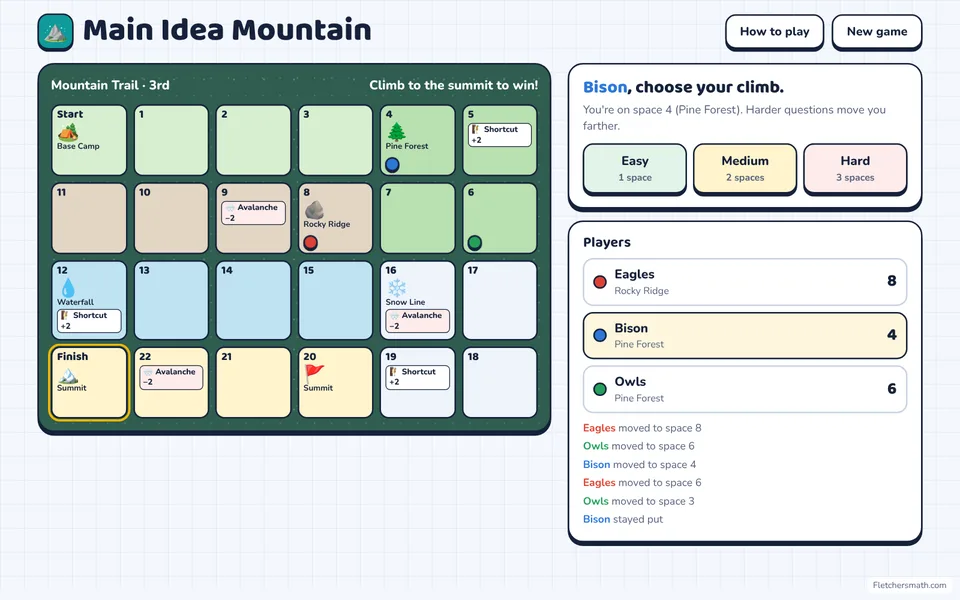Click the Waterfall droplet icon
The height and width of the screenshot is (600, 960).
coord(68,288)
